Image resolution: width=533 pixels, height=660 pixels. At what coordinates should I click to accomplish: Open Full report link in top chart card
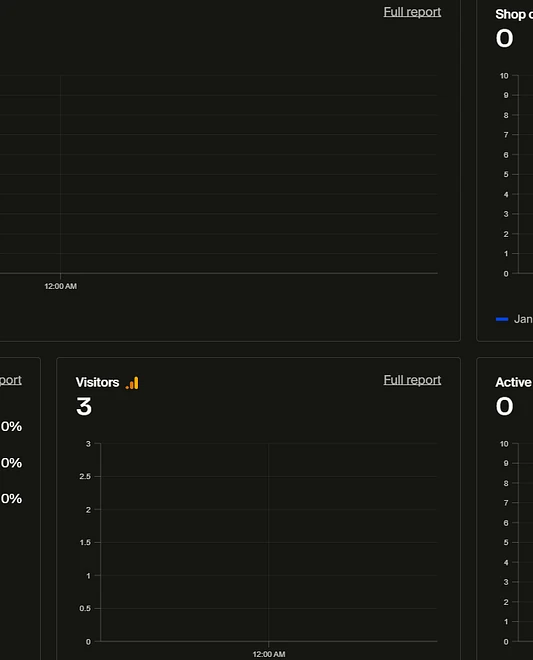412,12
